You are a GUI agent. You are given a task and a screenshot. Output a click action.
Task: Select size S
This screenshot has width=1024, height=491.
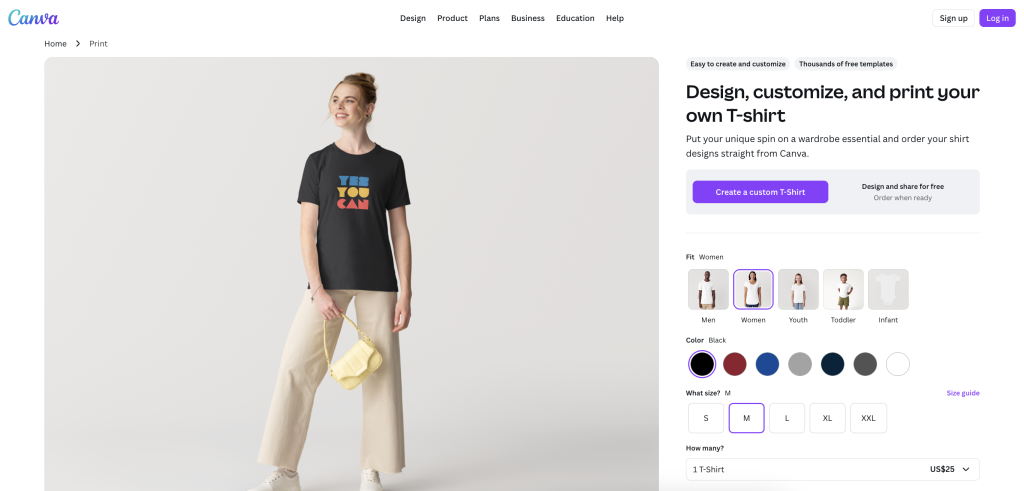(706, 418)
